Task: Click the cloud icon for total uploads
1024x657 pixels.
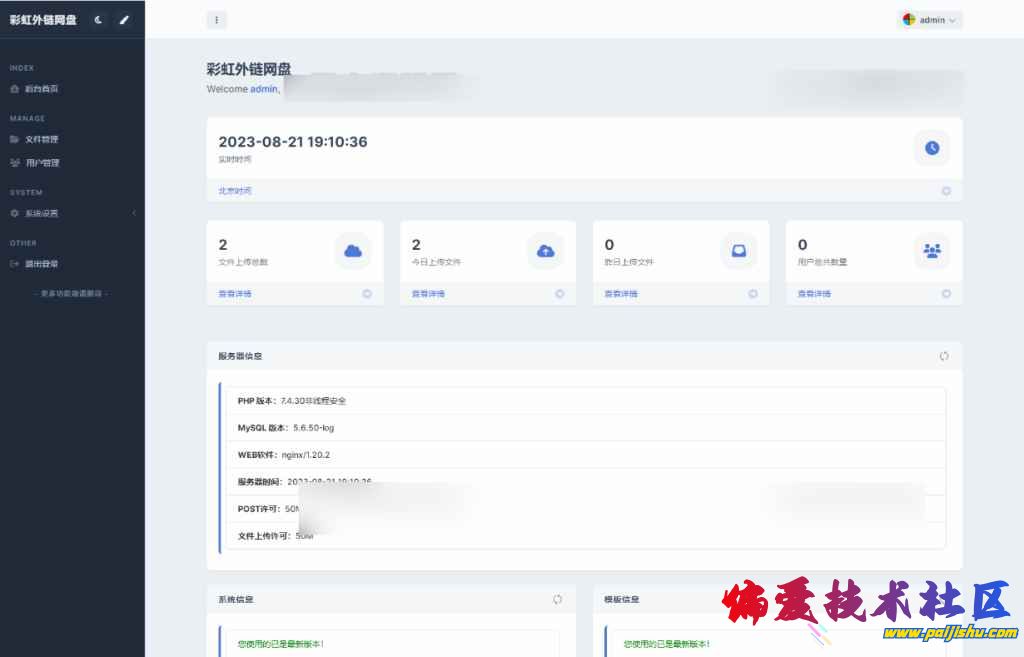Action: click(x=353, y=251)
